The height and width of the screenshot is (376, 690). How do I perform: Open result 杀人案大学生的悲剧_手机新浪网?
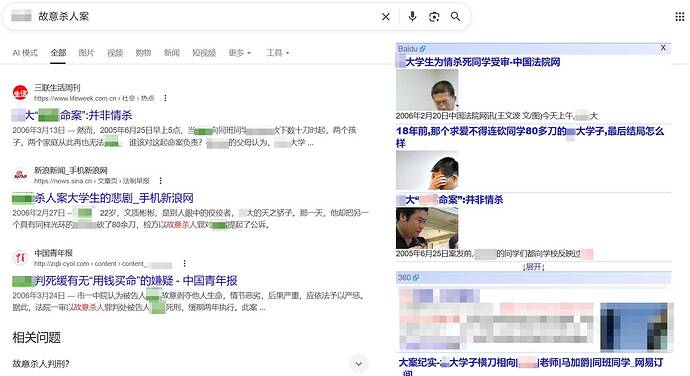coord(103,198)
